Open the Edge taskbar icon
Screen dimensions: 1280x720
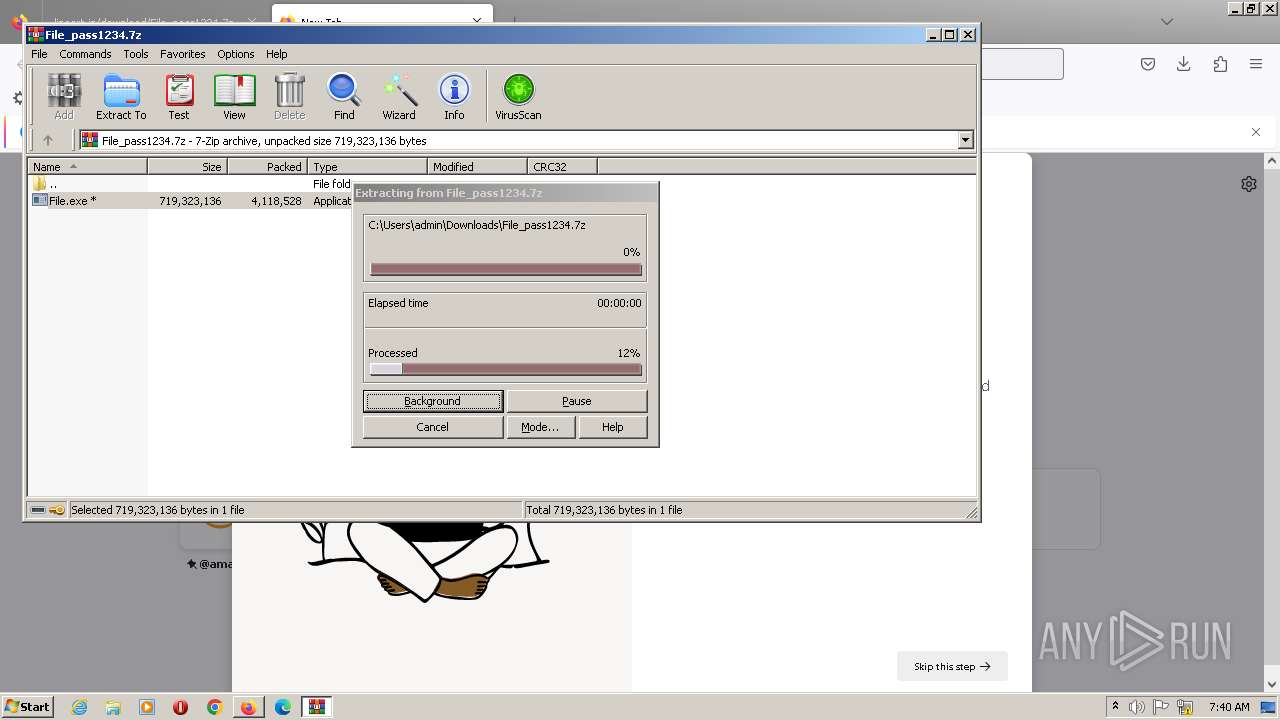(x=283, y=707)
